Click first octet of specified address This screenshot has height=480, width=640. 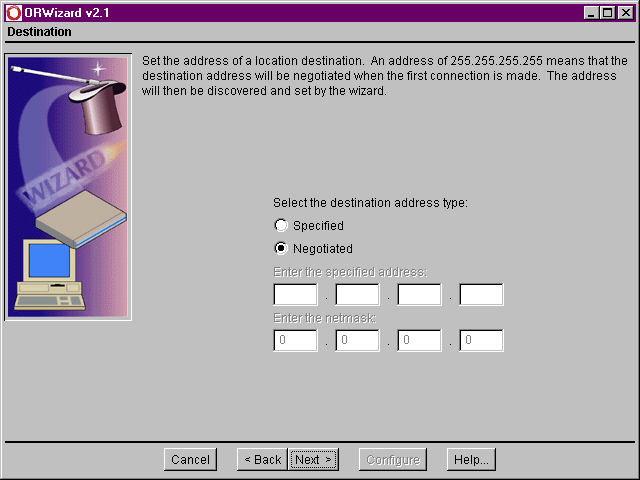(x=295, y=295)
